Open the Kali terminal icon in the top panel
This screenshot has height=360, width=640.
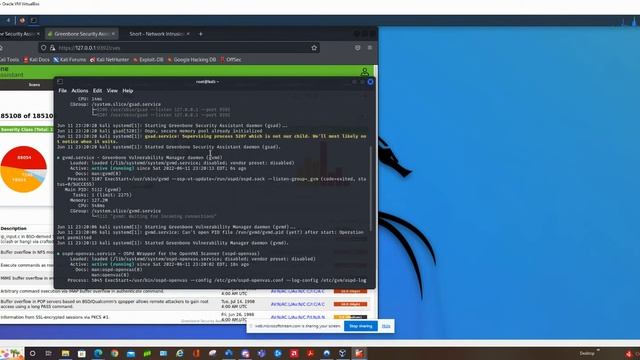33,20
